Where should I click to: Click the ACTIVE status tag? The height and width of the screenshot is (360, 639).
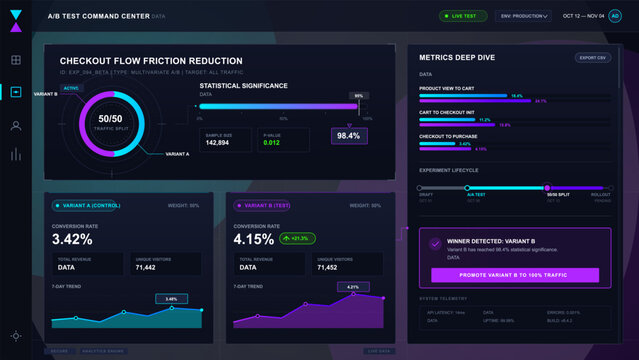[x=72, y=88]
